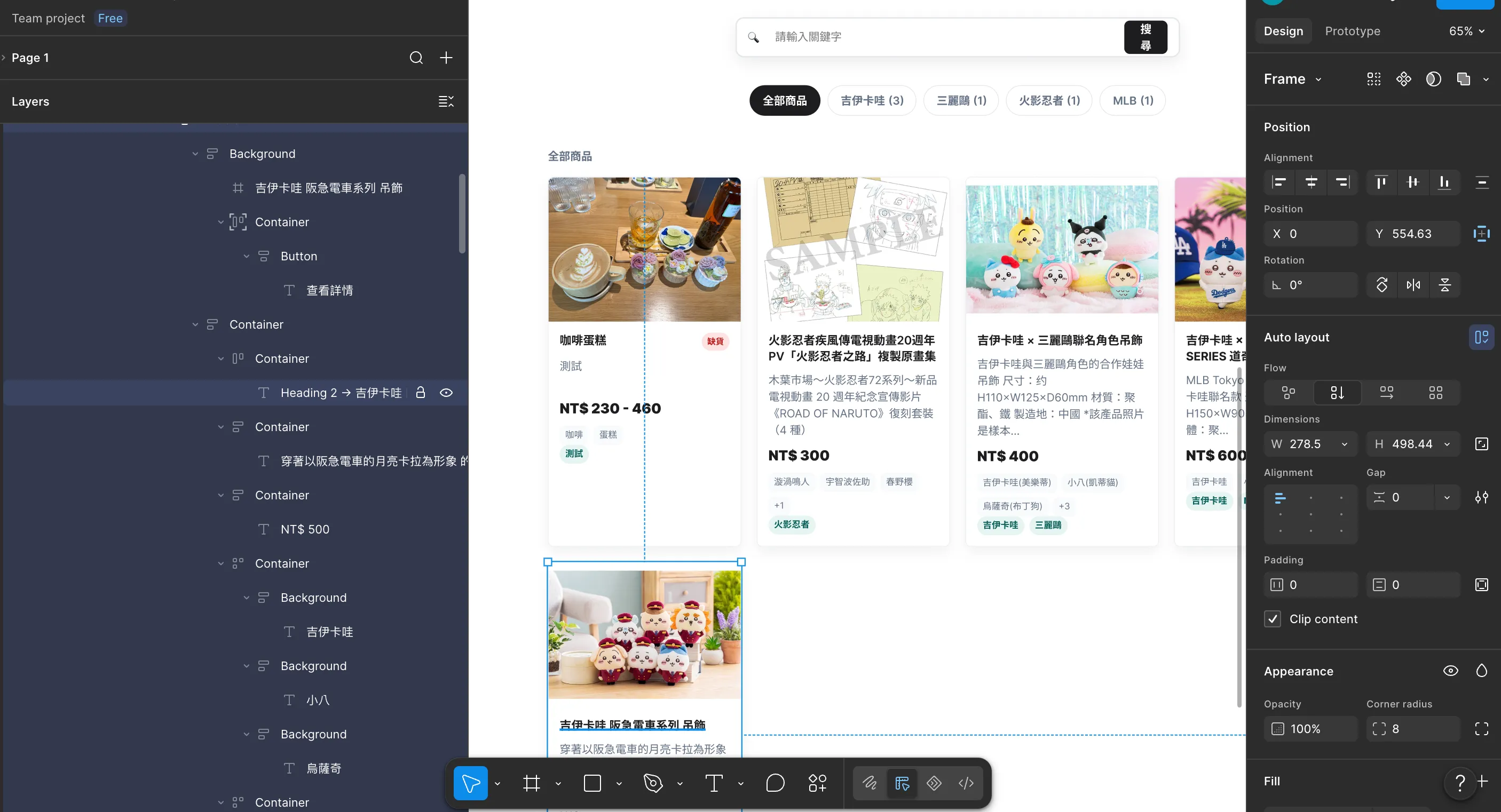Image resolution: width=1501 pixels, height=812 pixels.
Task: Switch to the Prototype tab
Action: (x=1353, y=31)
